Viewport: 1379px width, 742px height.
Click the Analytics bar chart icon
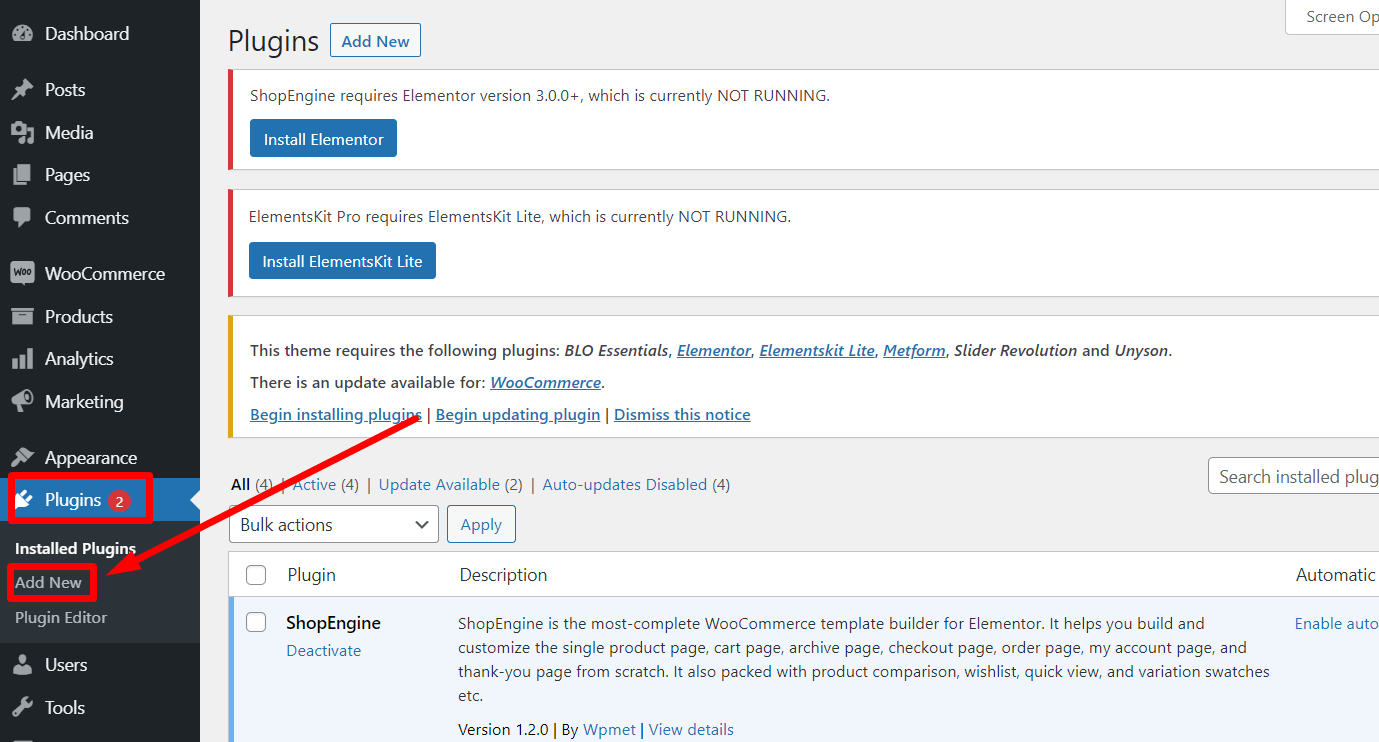pyautogui.click(x=22, y=359)
